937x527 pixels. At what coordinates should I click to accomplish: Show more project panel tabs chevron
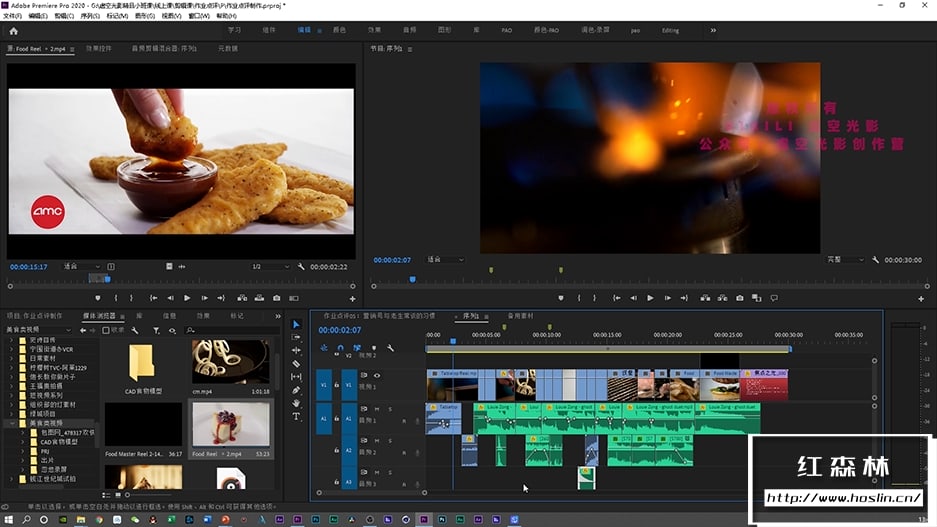tap(278, 316)
